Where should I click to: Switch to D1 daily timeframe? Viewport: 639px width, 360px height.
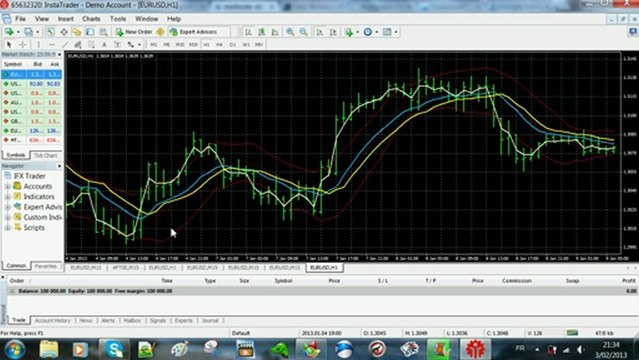pyautogui.click(x=233, y=44)
